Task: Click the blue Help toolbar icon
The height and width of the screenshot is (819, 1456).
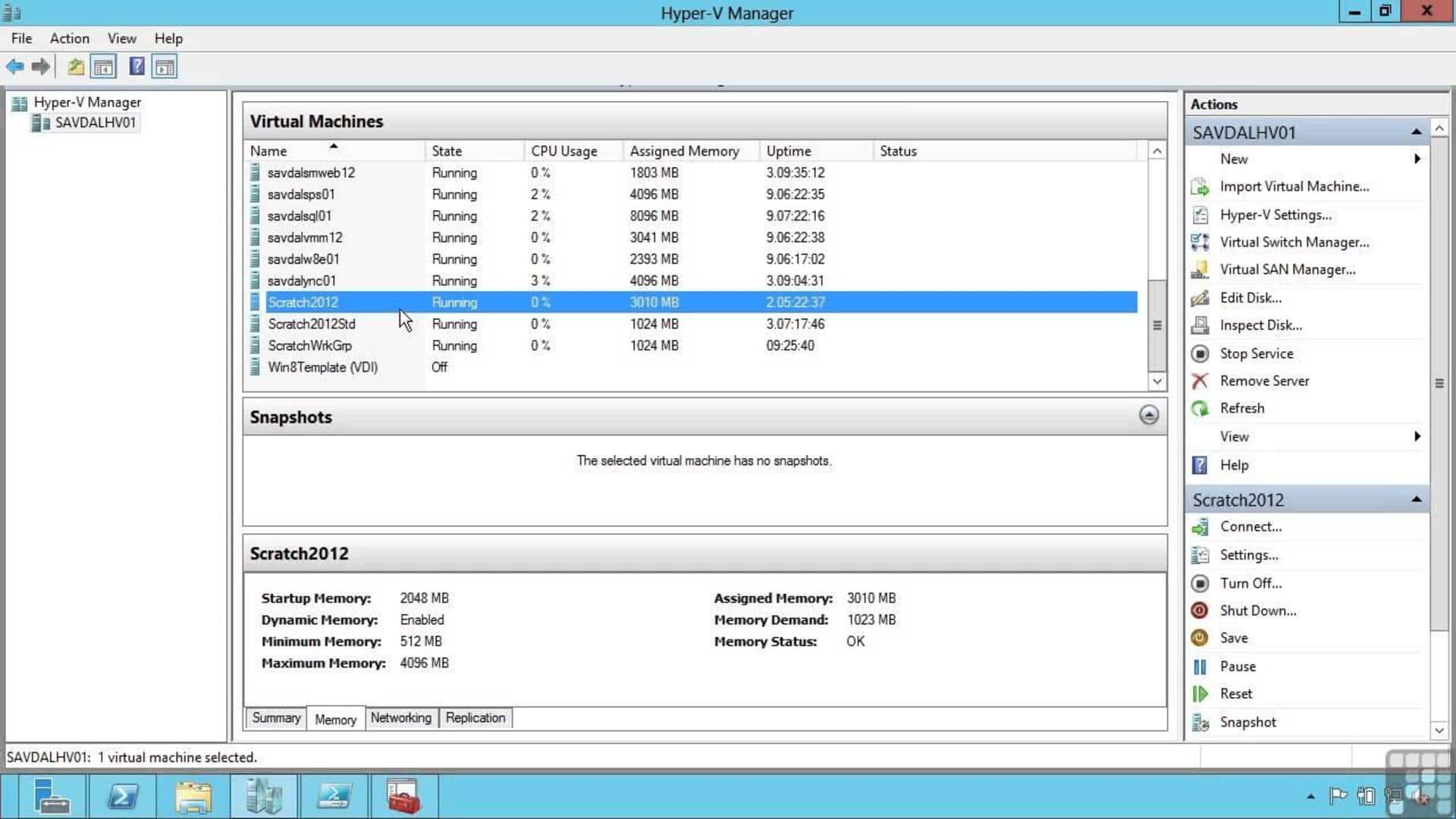Action: point(136,67)
